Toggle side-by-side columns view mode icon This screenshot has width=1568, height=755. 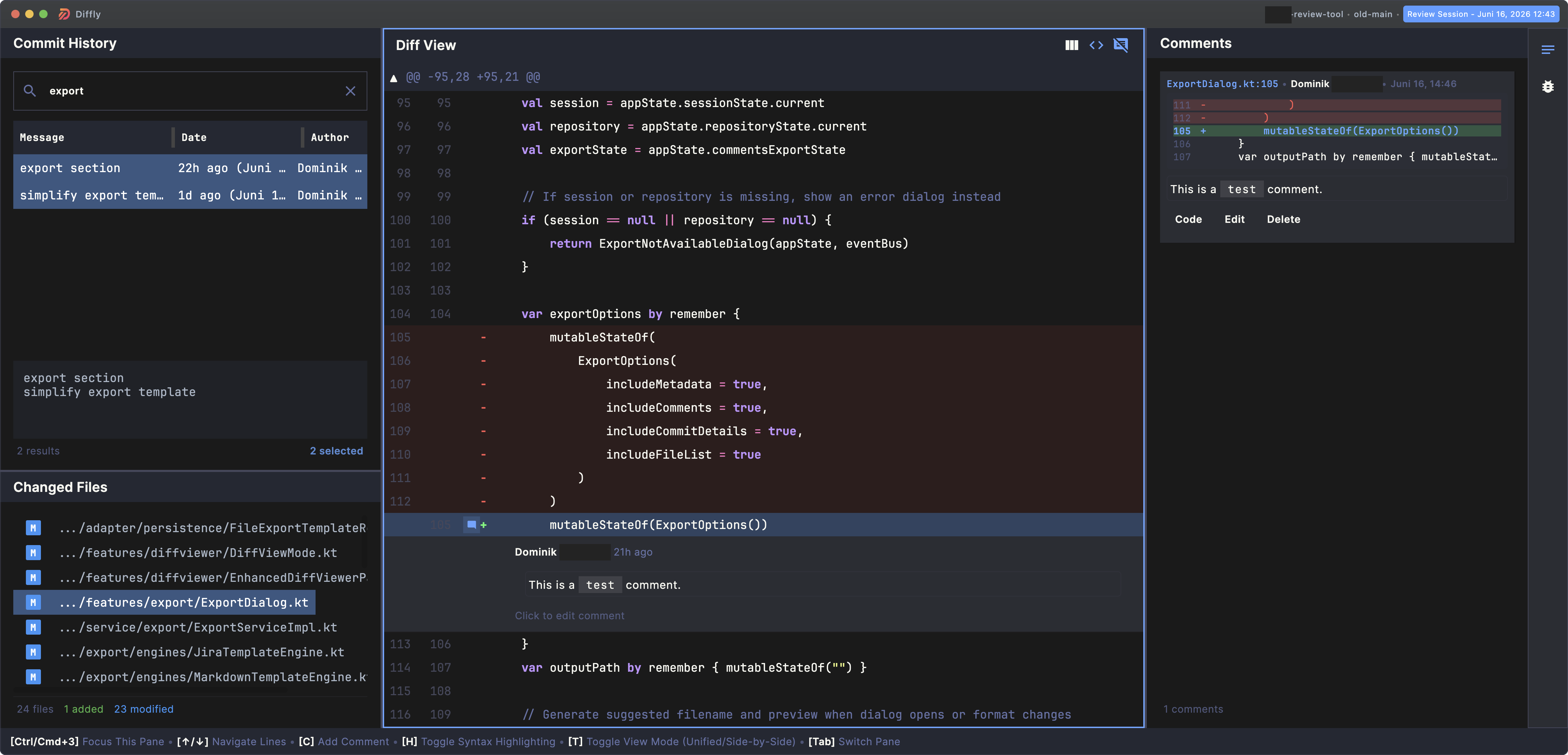tap(1071, 45)
